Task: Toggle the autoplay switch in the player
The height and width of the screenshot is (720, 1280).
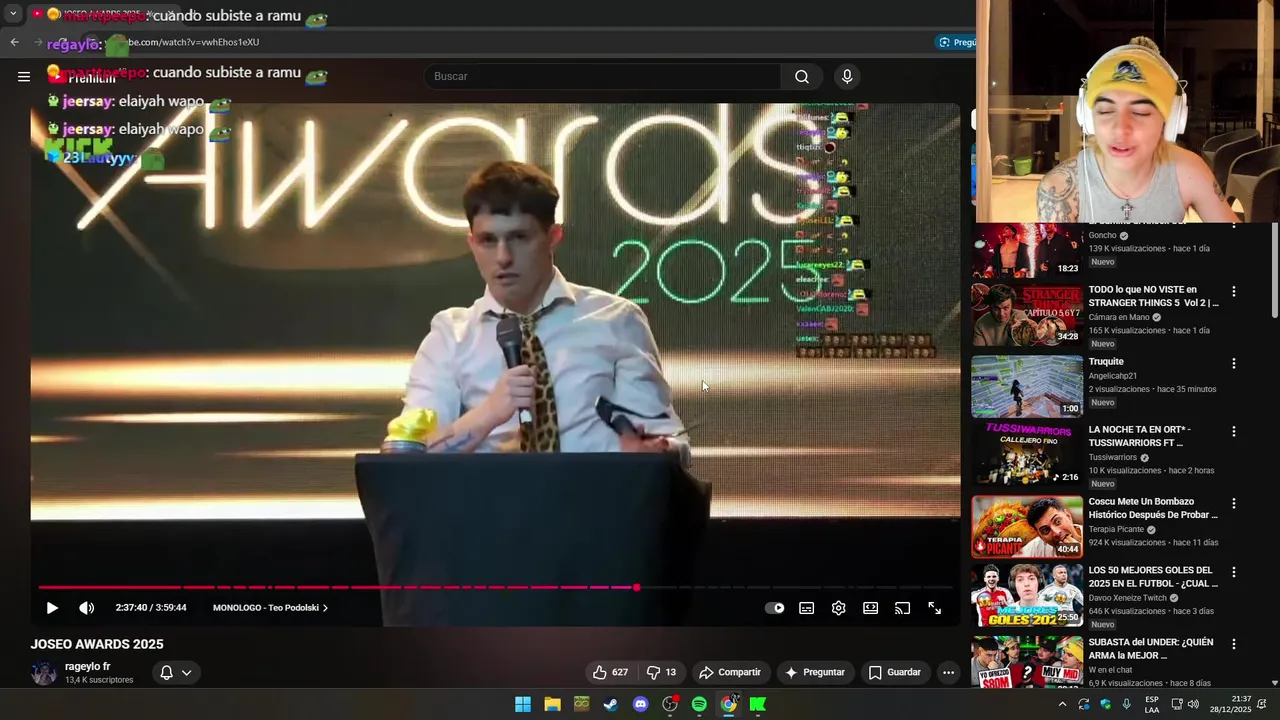Action: pyautogui.click(x=775, y=608)
